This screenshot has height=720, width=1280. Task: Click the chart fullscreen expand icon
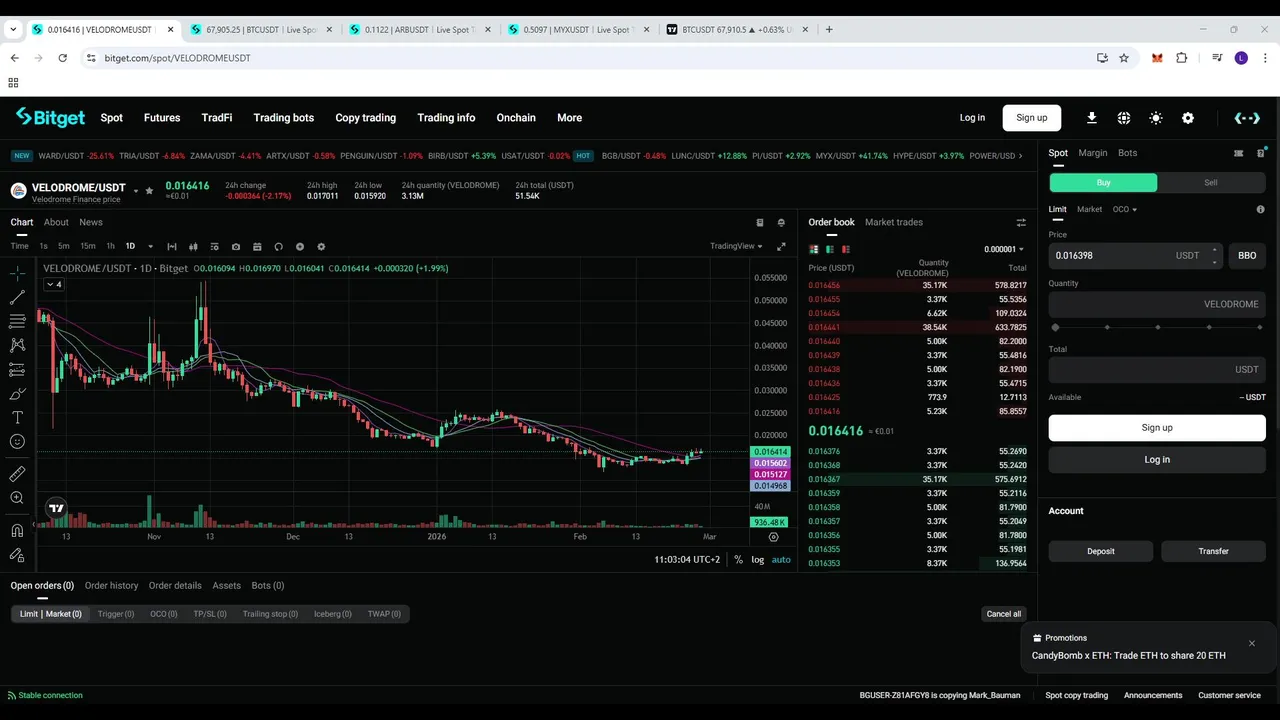click(782, 246)
